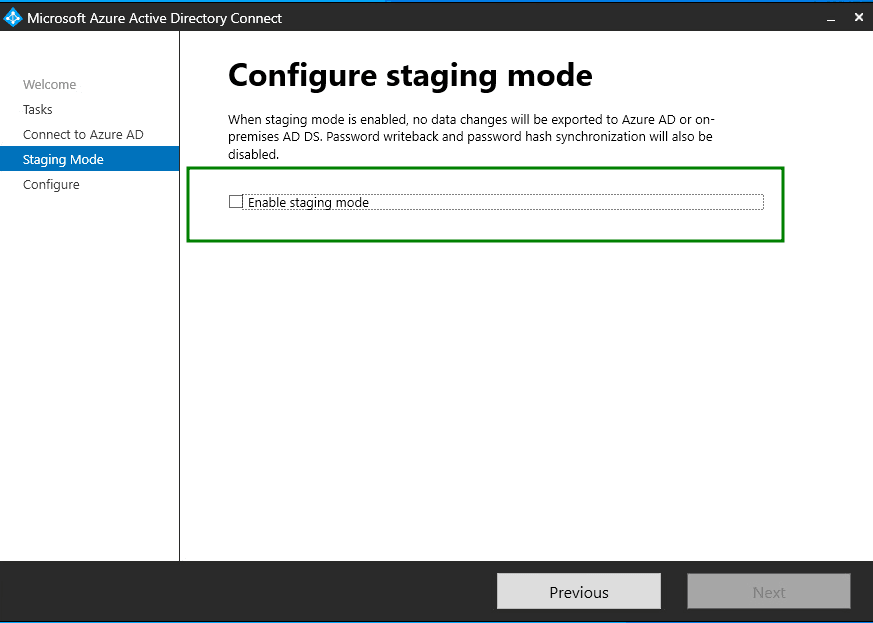Select Connect to Azure AD sidebar step
This screenshot has width=873, height=623.
[83, 135]
